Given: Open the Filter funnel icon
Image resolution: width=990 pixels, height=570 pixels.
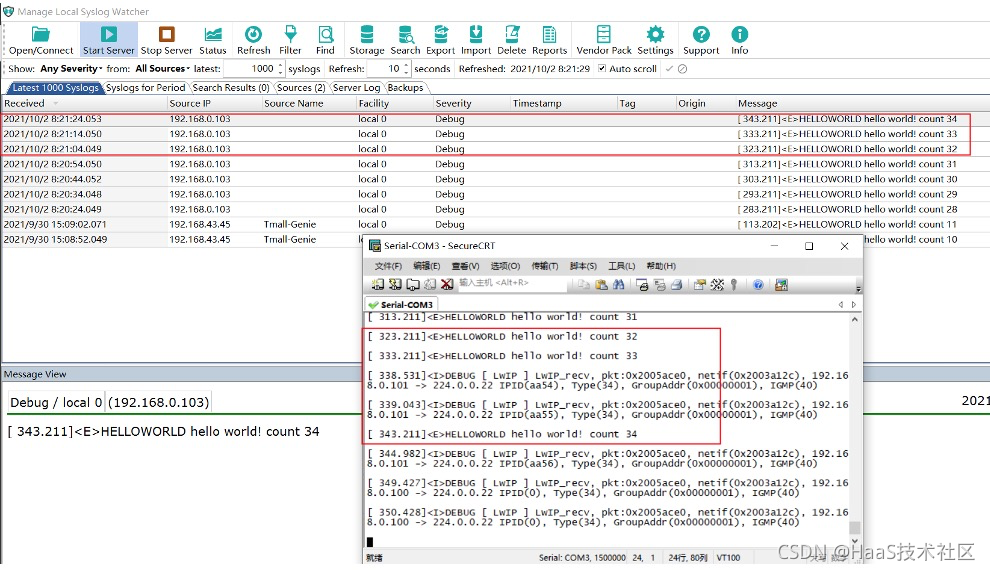Looking at the screenshot, I should [290, 40].
